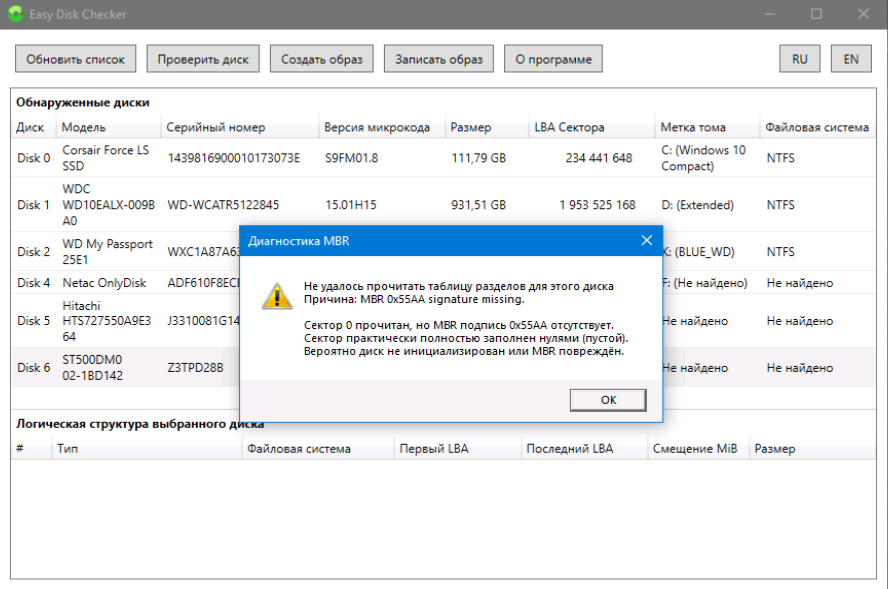The height and width of the screenshot is (589, 888).
Task: Click the LBA Сектора column header
Action: pyautogui.click(x=569, y=127)
